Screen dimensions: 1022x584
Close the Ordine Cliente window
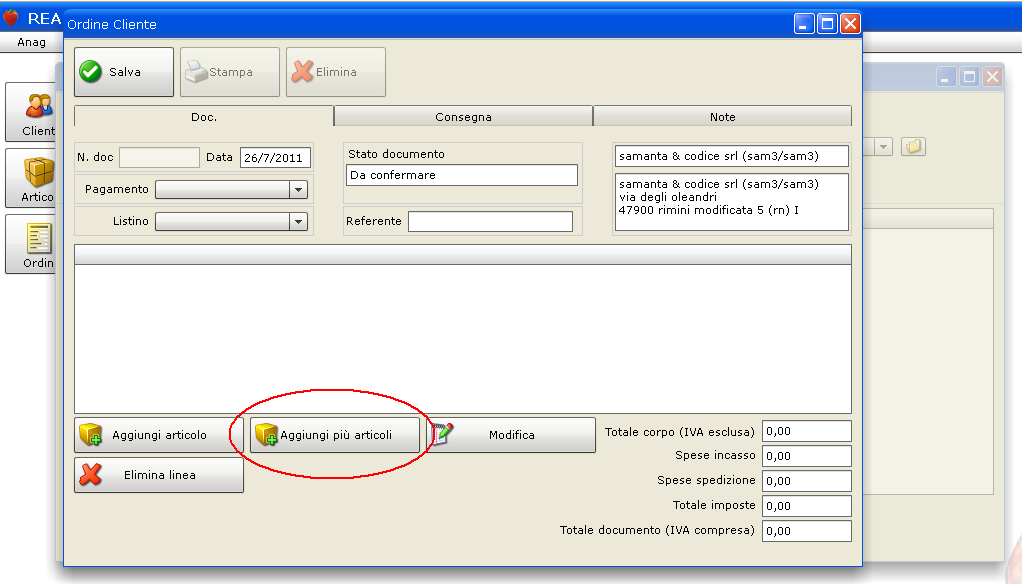coord(850,24)
